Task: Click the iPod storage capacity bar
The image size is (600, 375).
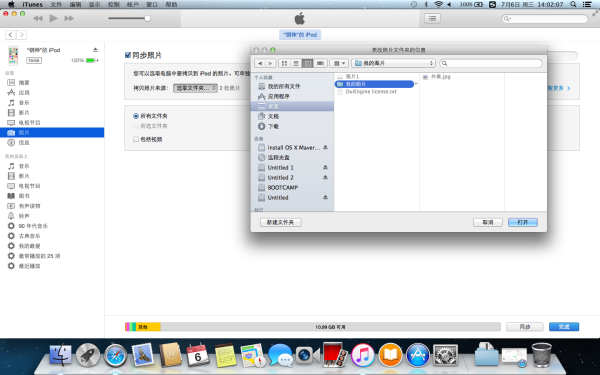Action: [x=313, y=327]
